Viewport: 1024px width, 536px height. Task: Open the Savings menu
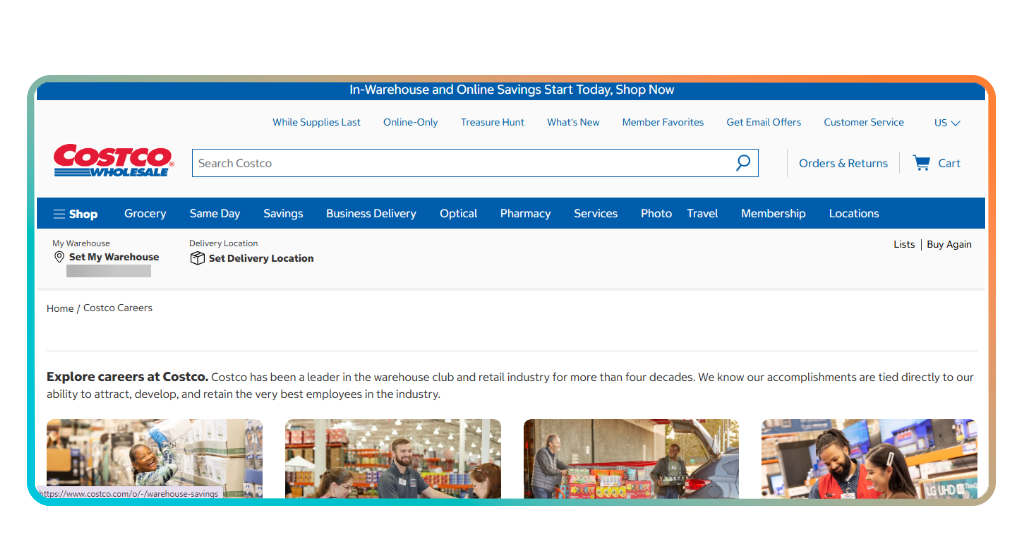click(283, 213)
